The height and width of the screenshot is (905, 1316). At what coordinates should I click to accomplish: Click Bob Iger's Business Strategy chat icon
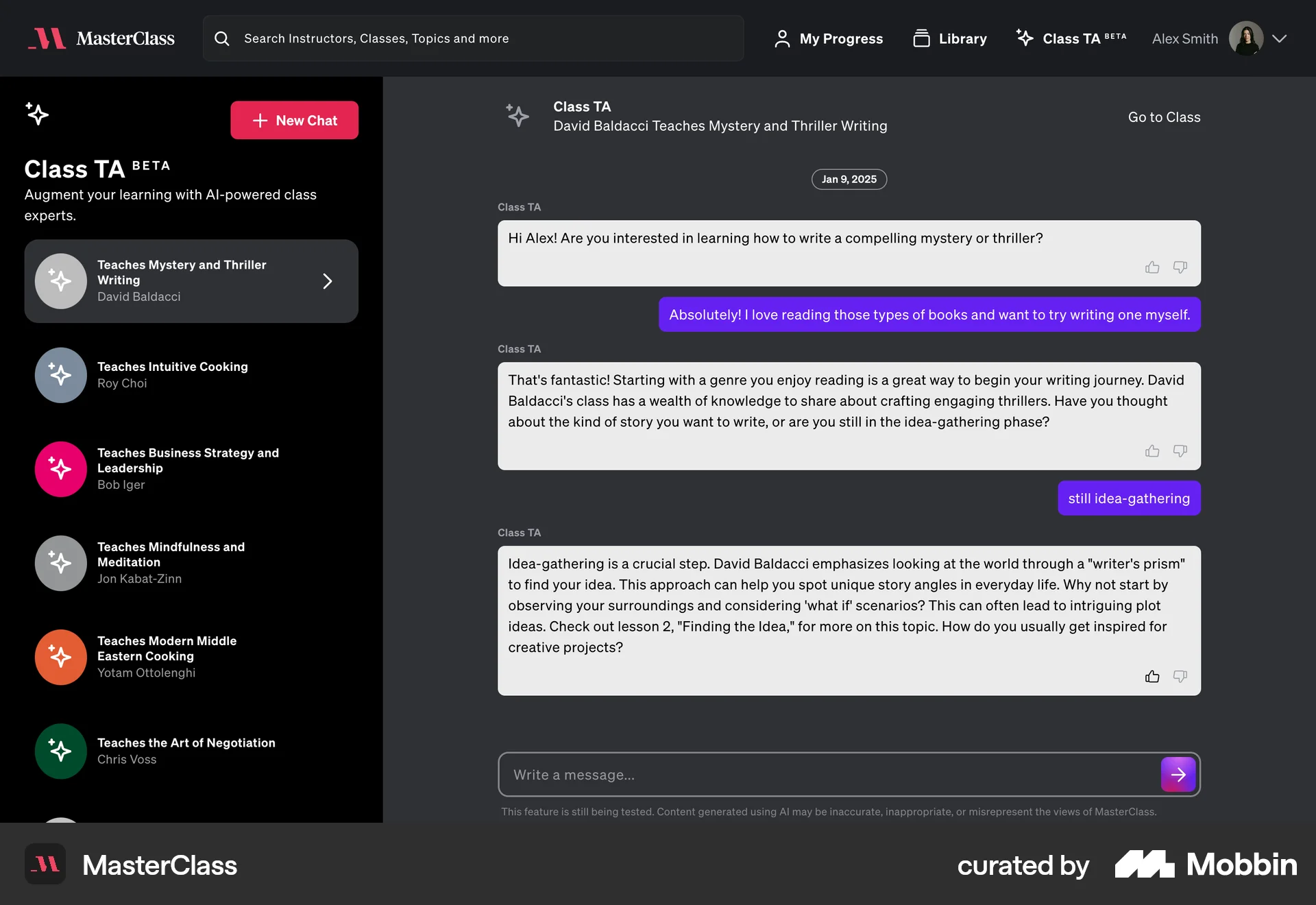[60, 469]
